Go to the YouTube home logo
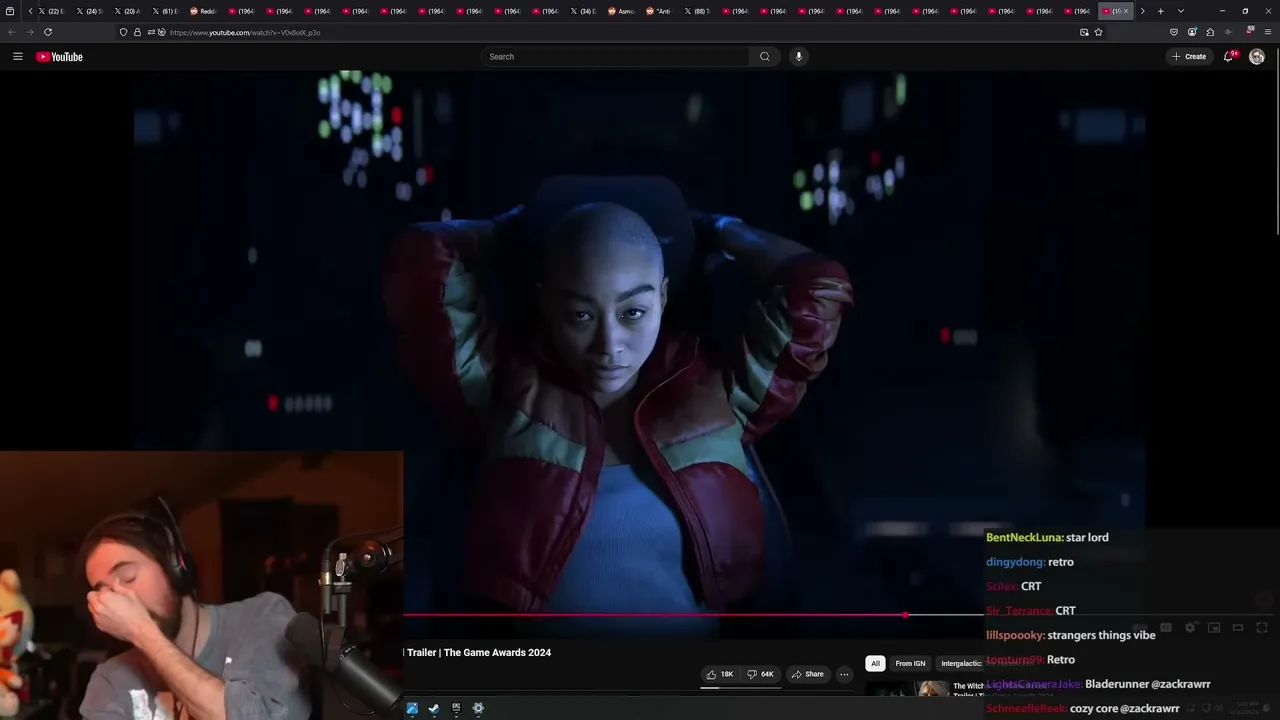1280x720 pixels. [x=60, y=57]
